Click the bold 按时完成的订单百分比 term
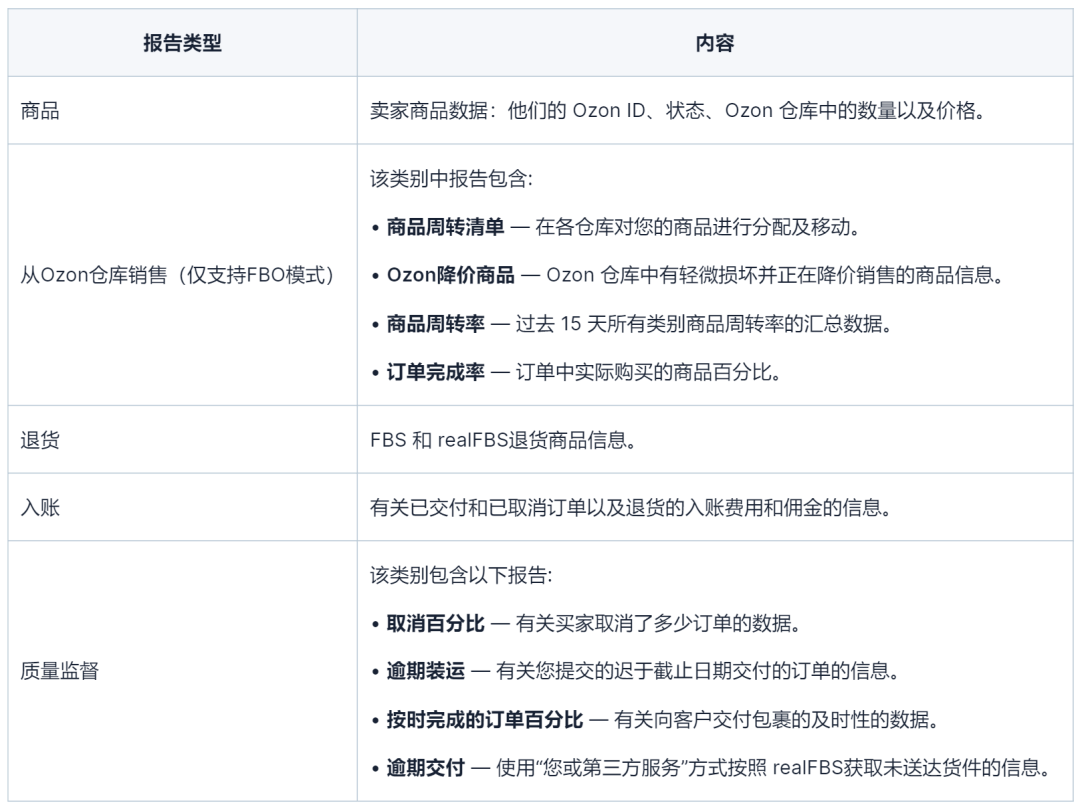Viewport: 1080px width, 807px height. point(485,720)
